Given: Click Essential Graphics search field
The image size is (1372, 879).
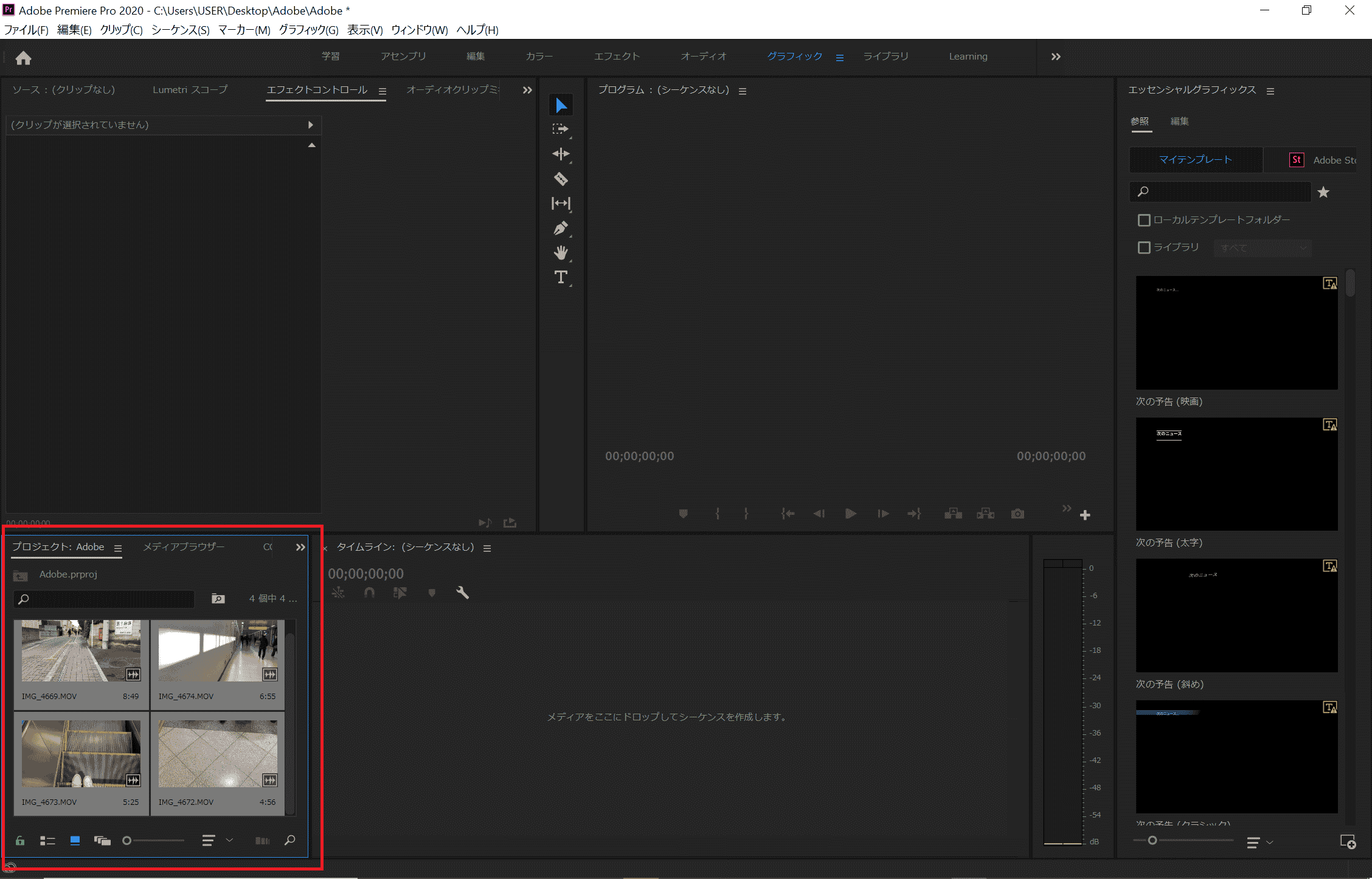Looking at the screenshot, I should (1221, 192).
